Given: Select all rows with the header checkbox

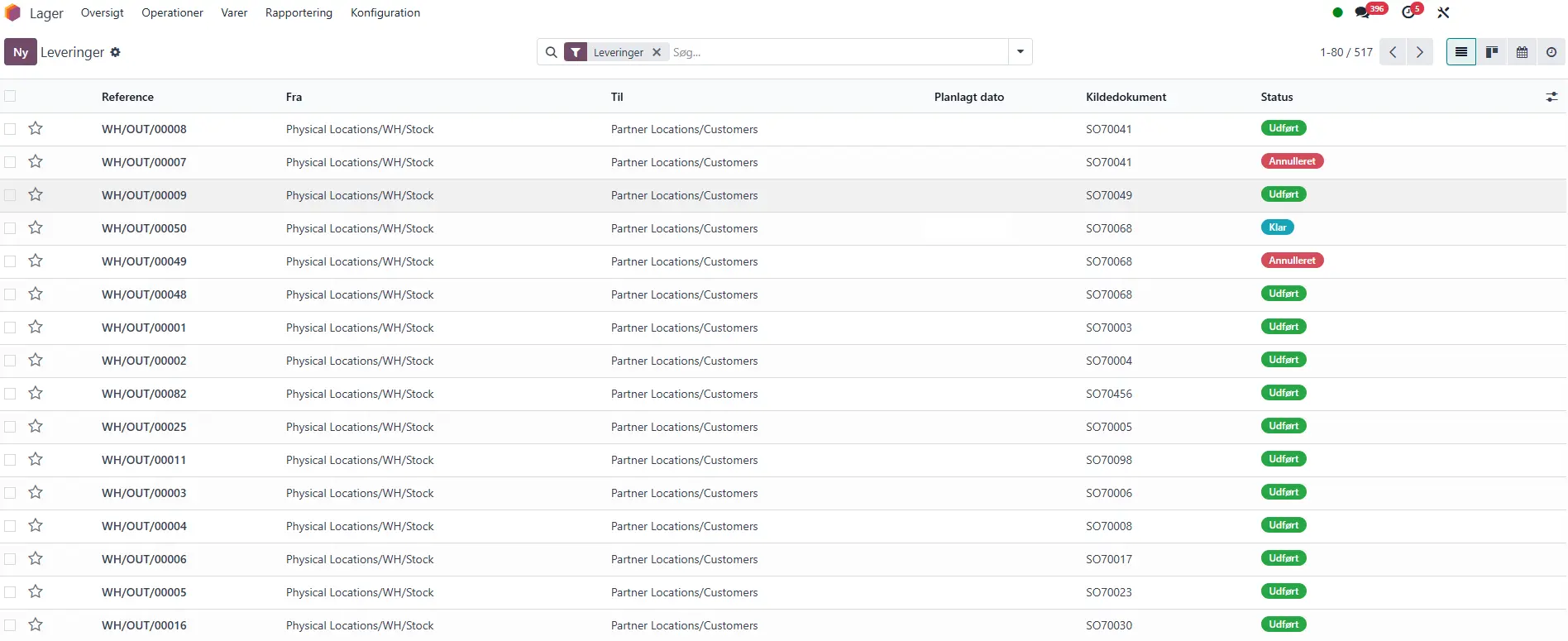Looking at the screenshot, I should pos(10,96).
